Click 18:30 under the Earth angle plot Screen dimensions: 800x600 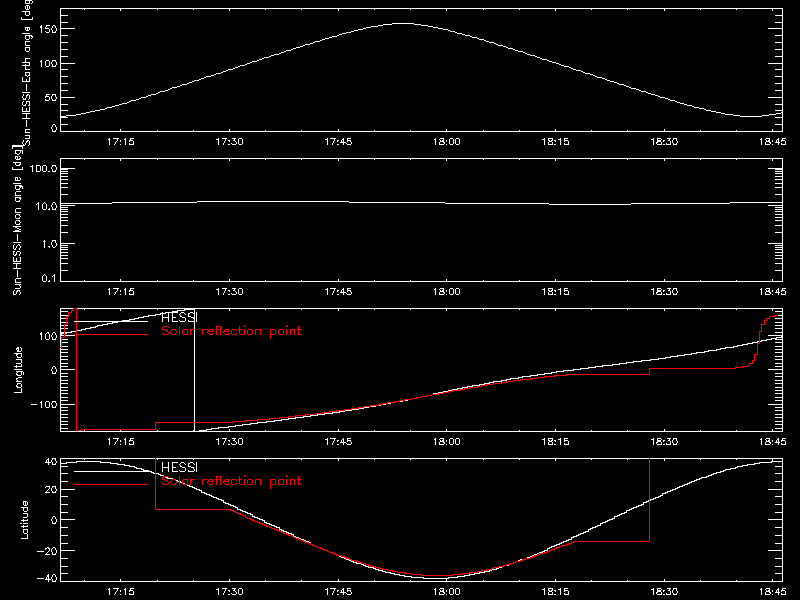[664, 142]
